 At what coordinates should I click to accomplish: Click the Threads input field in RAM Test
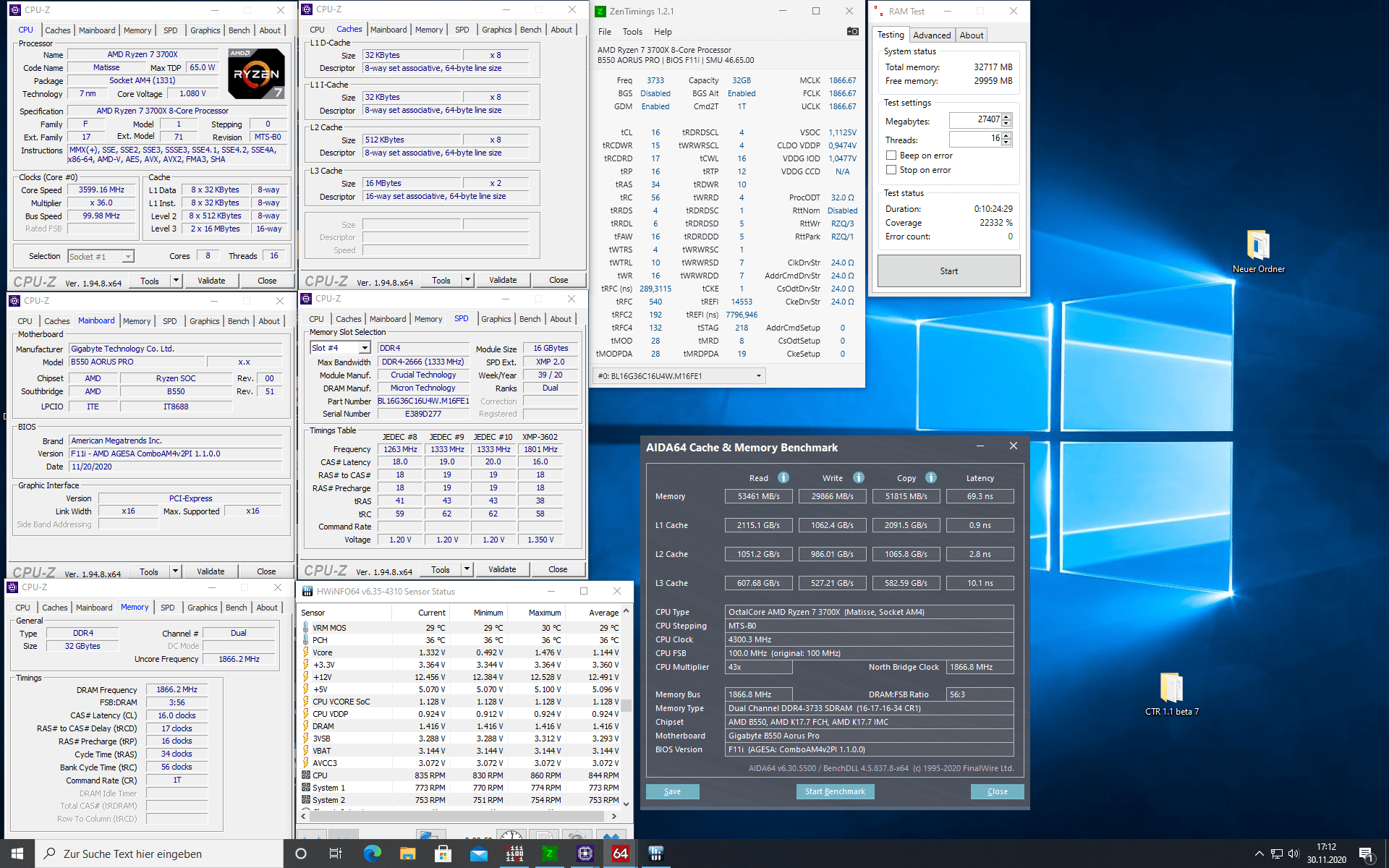[x=975, y=139]
